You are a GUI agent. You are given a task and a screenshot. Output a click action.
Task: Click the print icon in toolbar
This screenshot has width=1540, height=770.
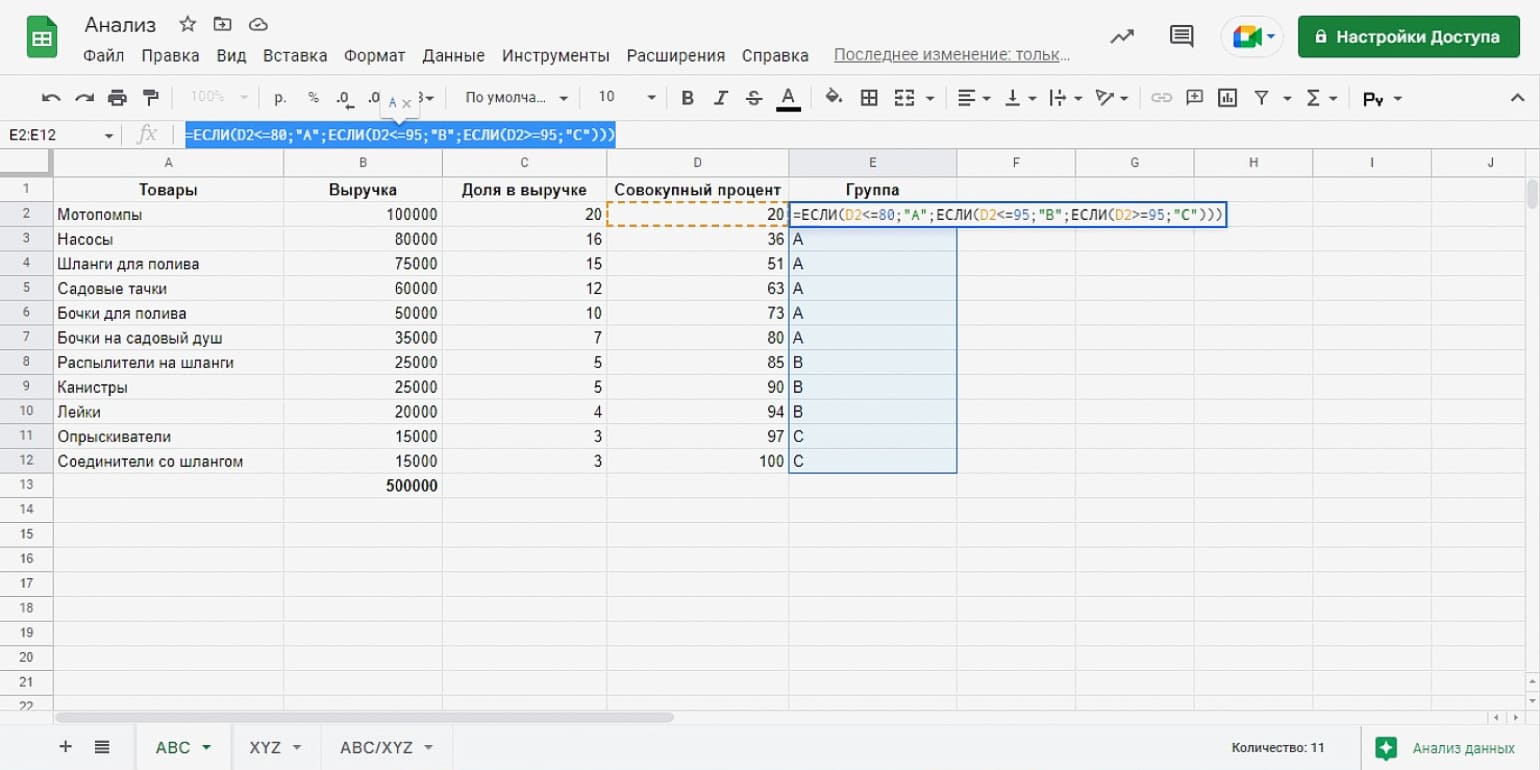click(117, 98)
